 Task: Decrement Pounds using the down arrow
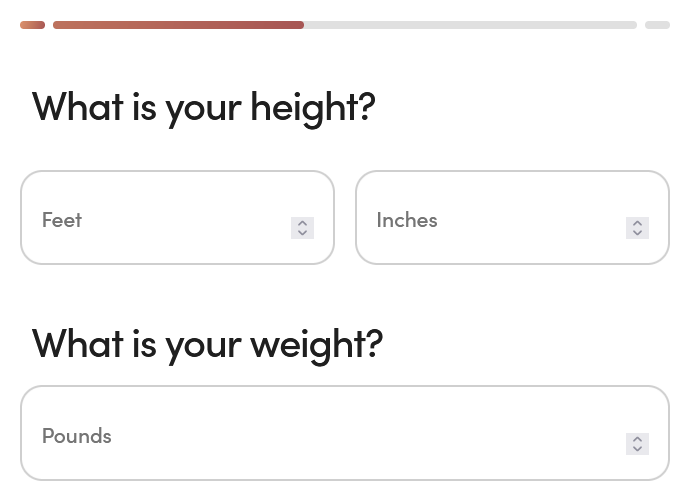coord(637,449)
